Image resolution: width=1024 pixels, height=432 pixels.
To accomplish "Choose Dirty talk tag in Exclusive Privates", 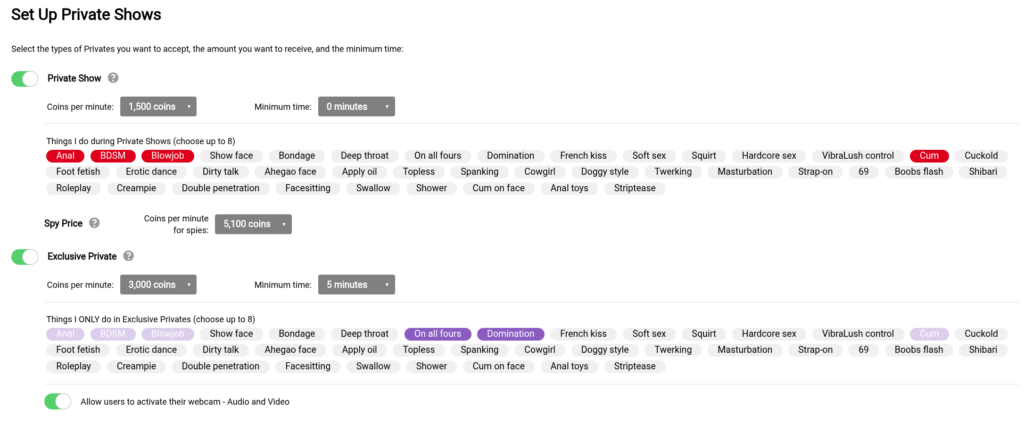I will tap(220, 350).
